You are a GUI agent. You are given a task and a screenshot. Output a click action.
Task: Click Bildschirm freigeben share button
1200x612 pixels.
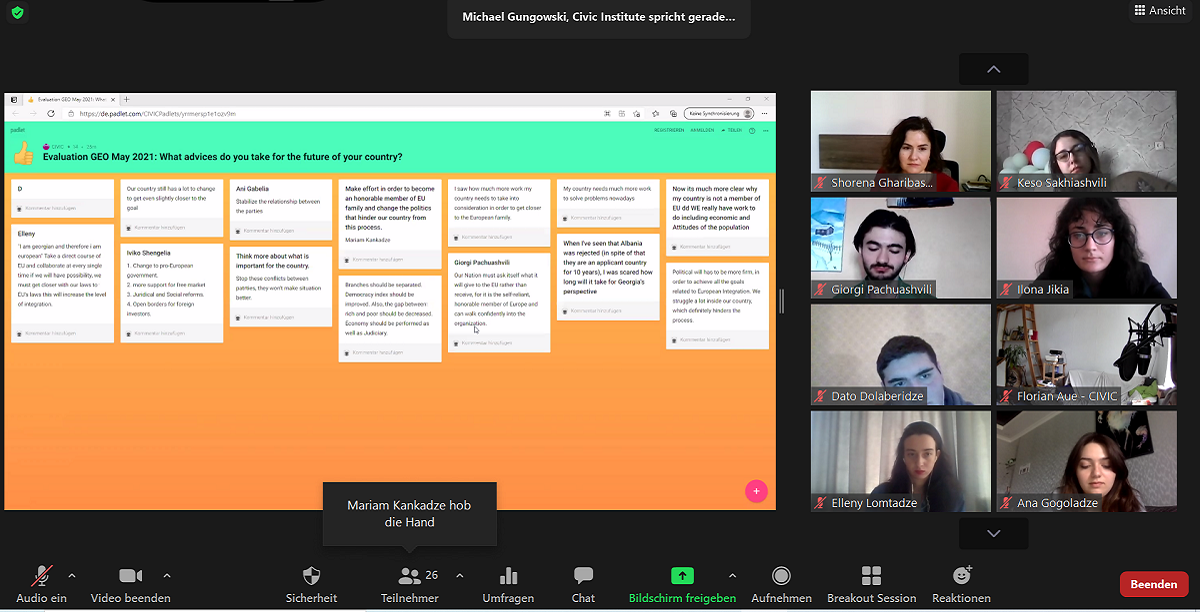(x=682, y=577)
